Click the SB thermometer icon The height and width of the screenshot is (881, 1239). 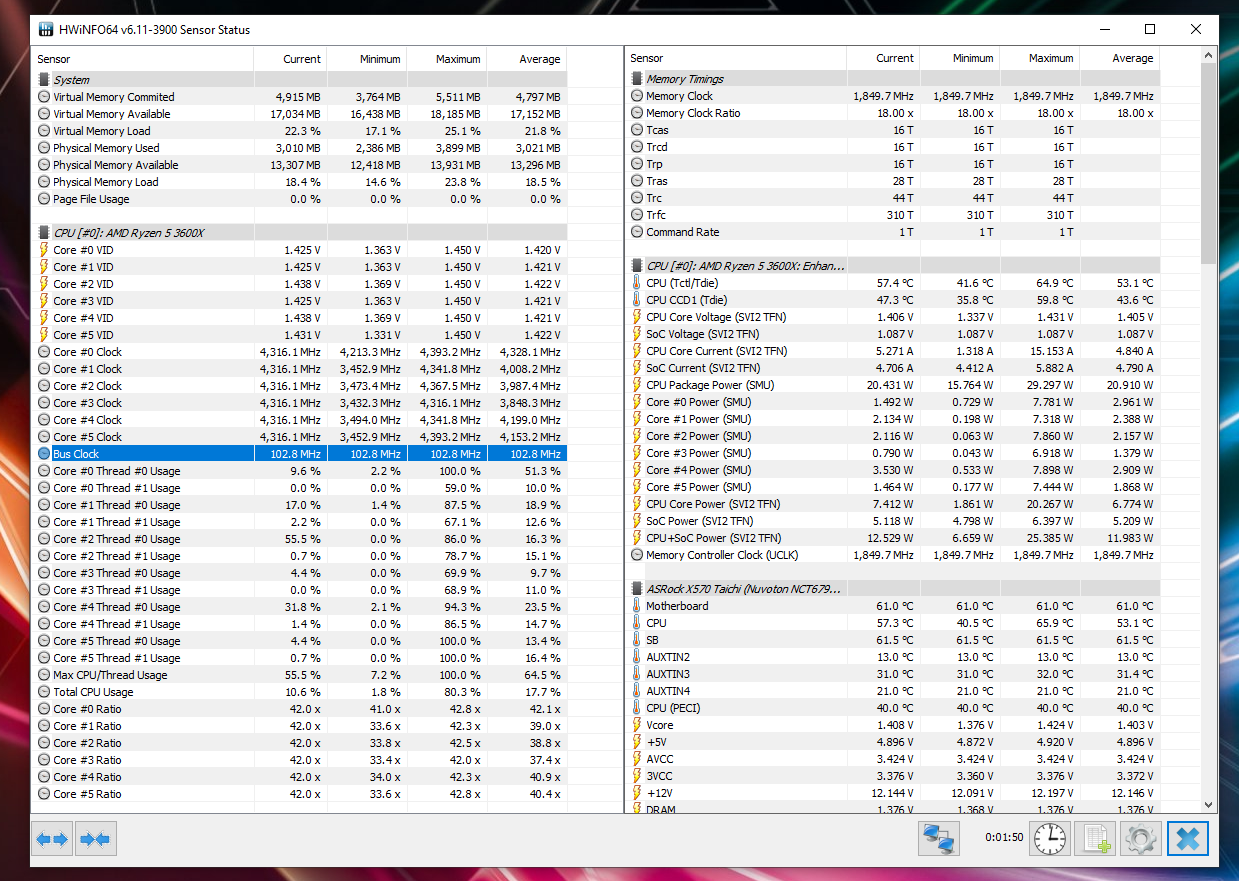tap(637, 640)
